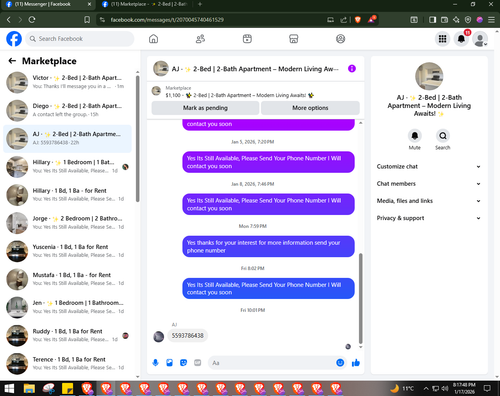Click the share page icon in address bar
The image size is (500, 396).
coord(343,20)
